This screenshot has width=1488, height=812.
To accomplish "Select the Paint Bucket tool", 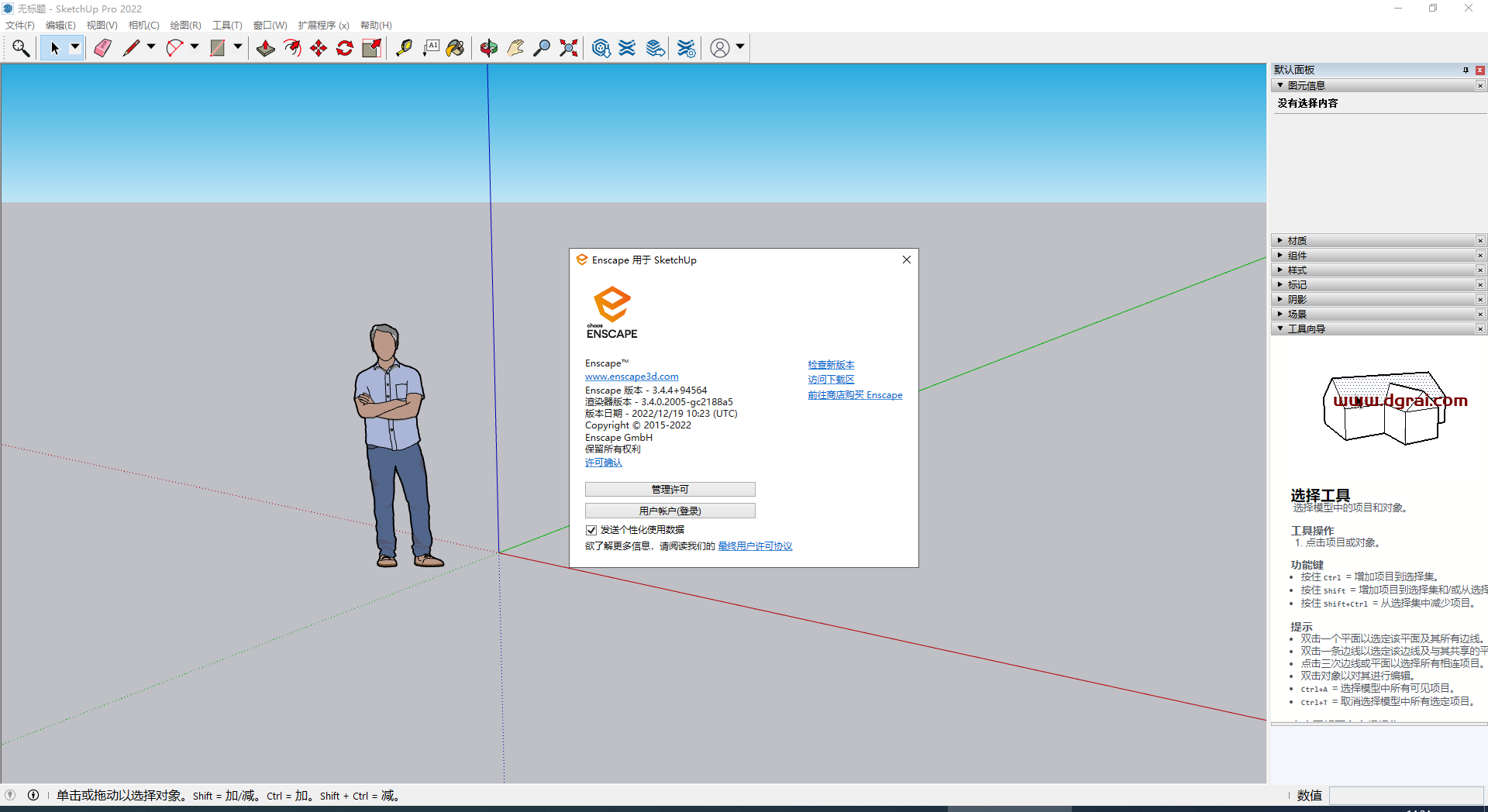I will [456, 47].
